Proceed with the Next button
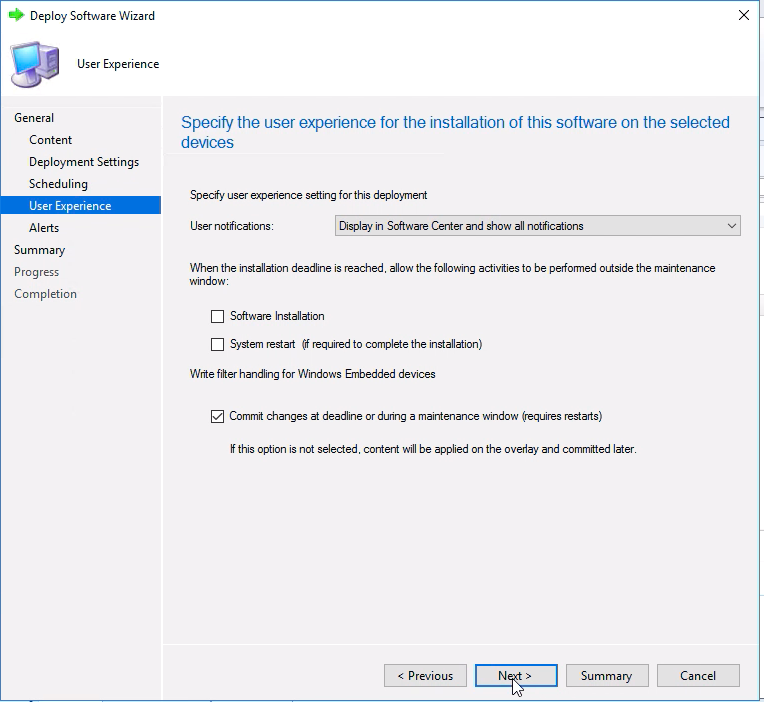This screenshot has height=702, width=764. tap(516, 676)
